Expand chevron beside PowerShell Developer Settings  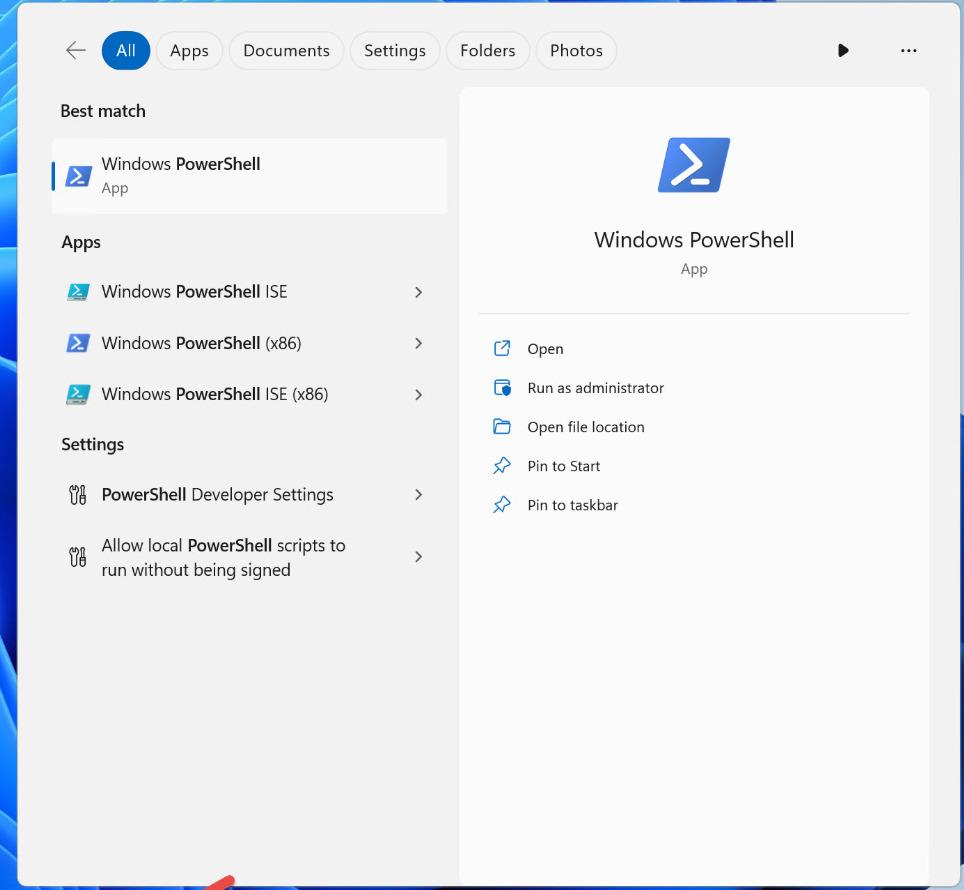(x=418, y=495)
